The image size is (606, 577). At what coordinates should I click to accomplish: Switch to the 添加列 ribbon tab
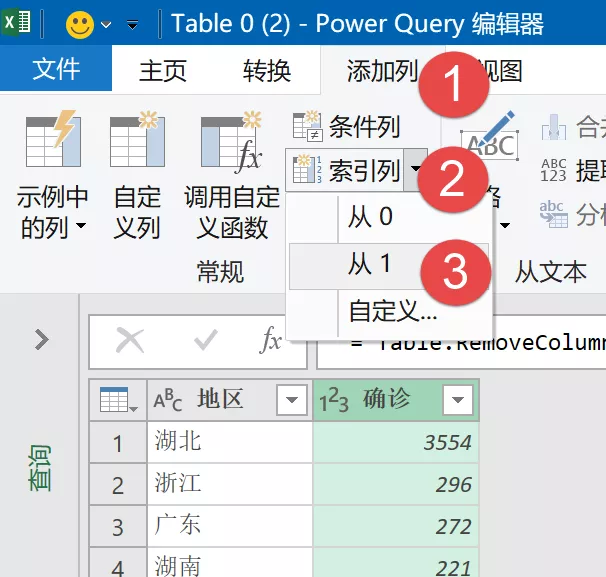point(382,70)
